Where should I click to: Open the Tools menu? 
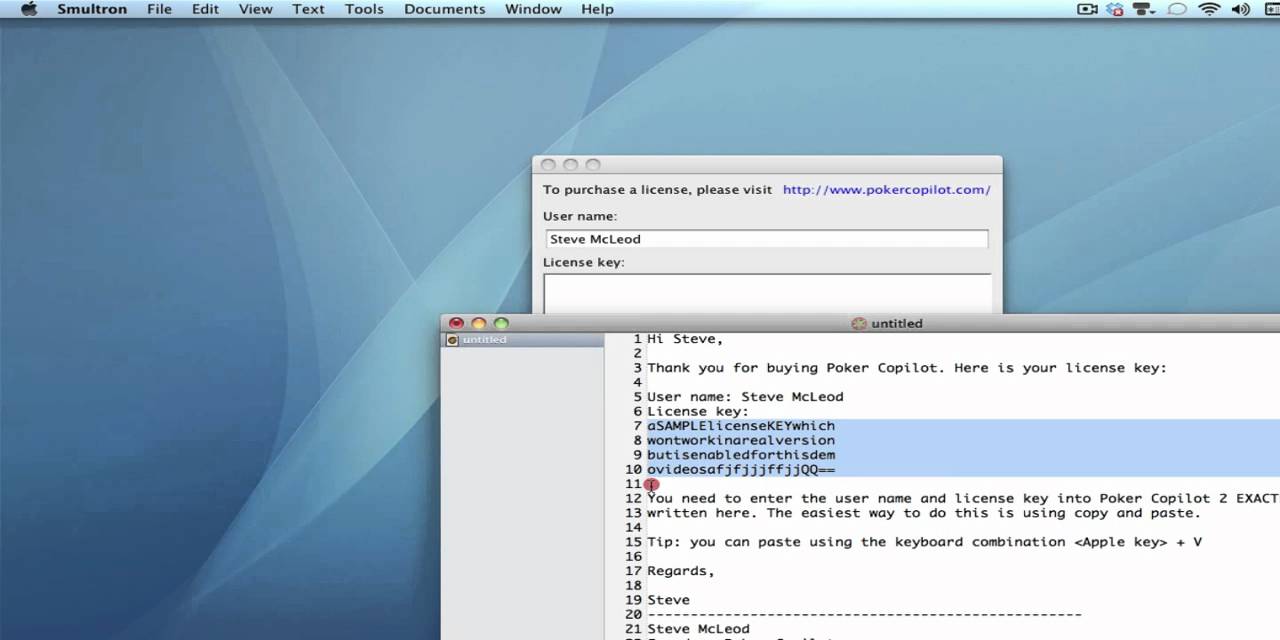point(364,9)
